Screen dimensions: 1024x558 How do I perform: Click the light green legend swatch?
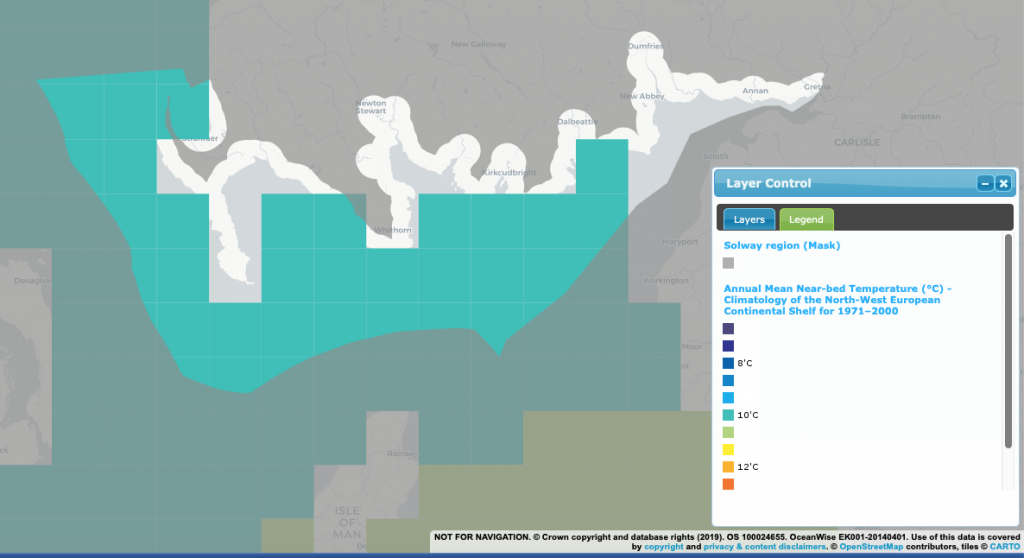(x=728, y=432)
